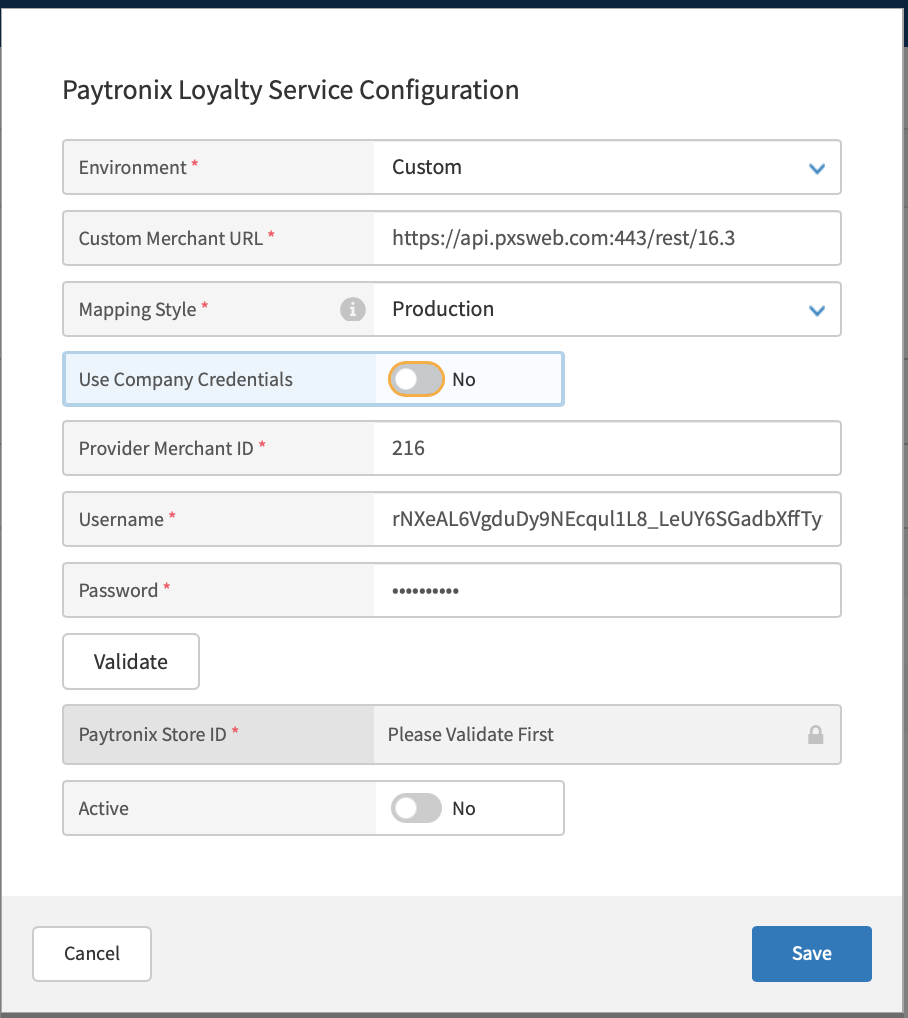The width and height of the screenshot is (908, 1018).
Task: Save the Paytronix configuration
Action: (x=811, y=954)
